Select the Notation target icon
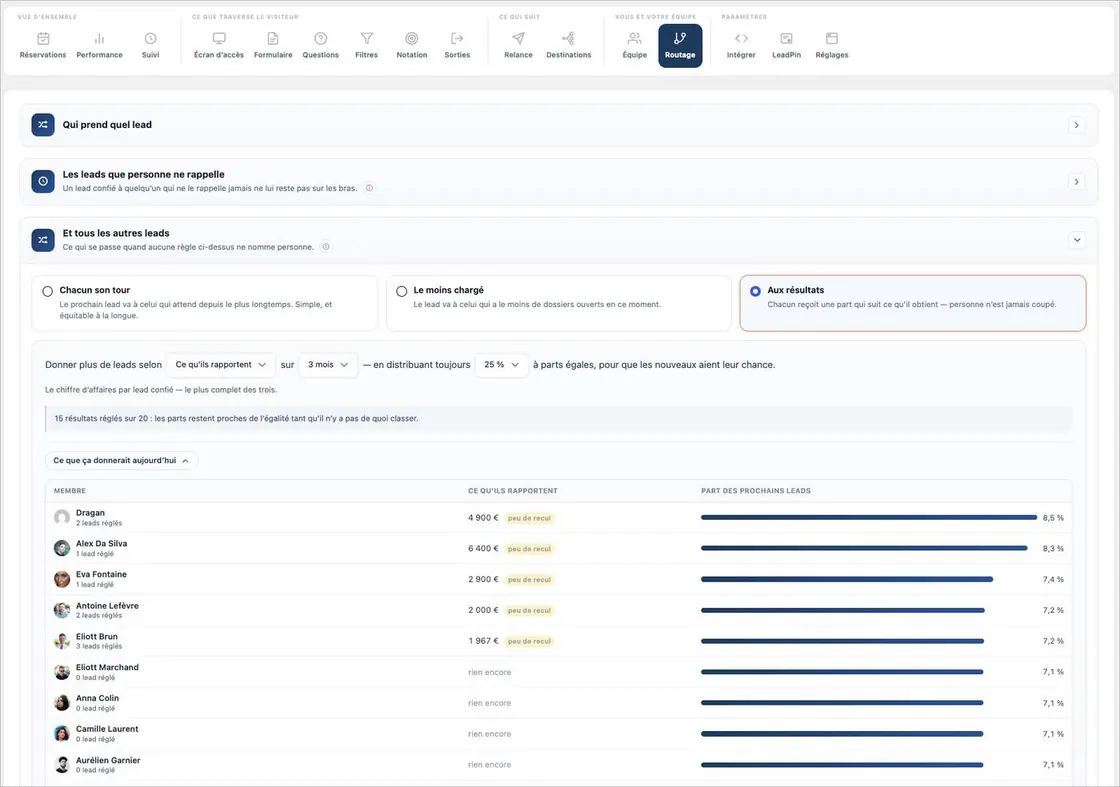The width and height of the screenshot is (1120, 787). coord(411,39)
